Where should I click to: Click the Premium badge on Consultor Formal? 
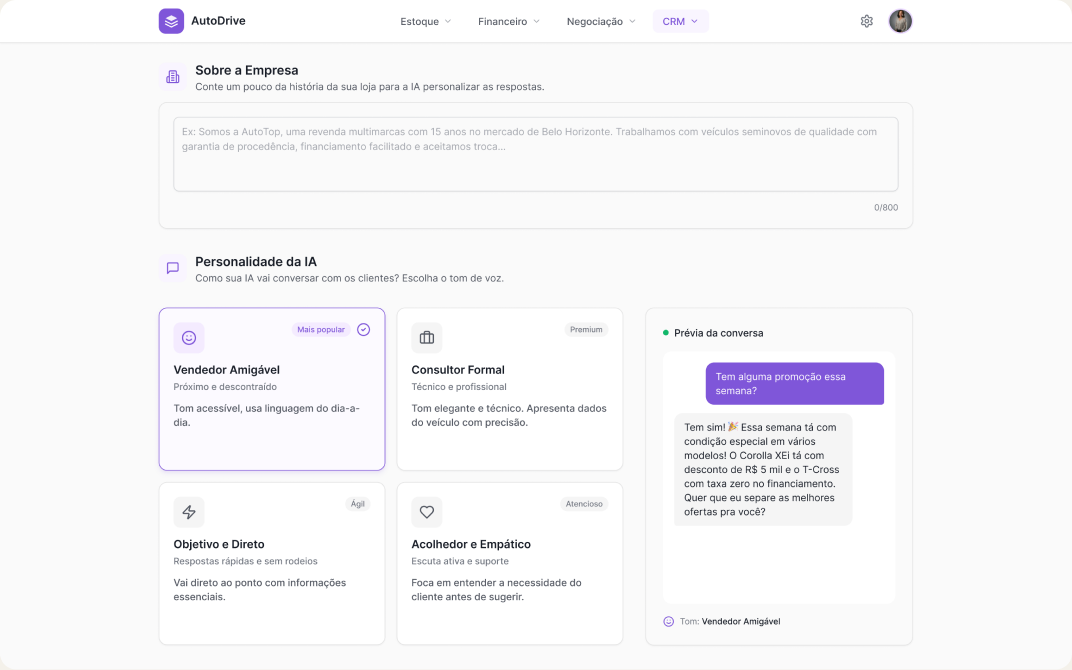pos(586,330)
